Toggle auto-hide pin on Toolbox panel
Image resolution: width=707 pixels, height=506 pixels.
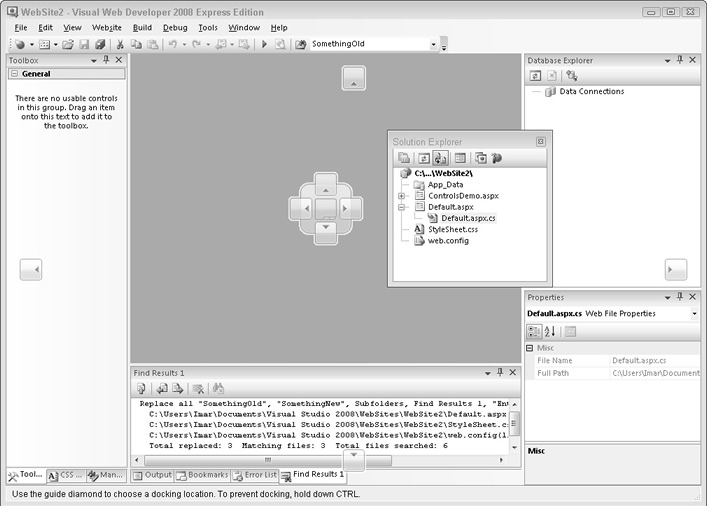click(x=106, y=60)
